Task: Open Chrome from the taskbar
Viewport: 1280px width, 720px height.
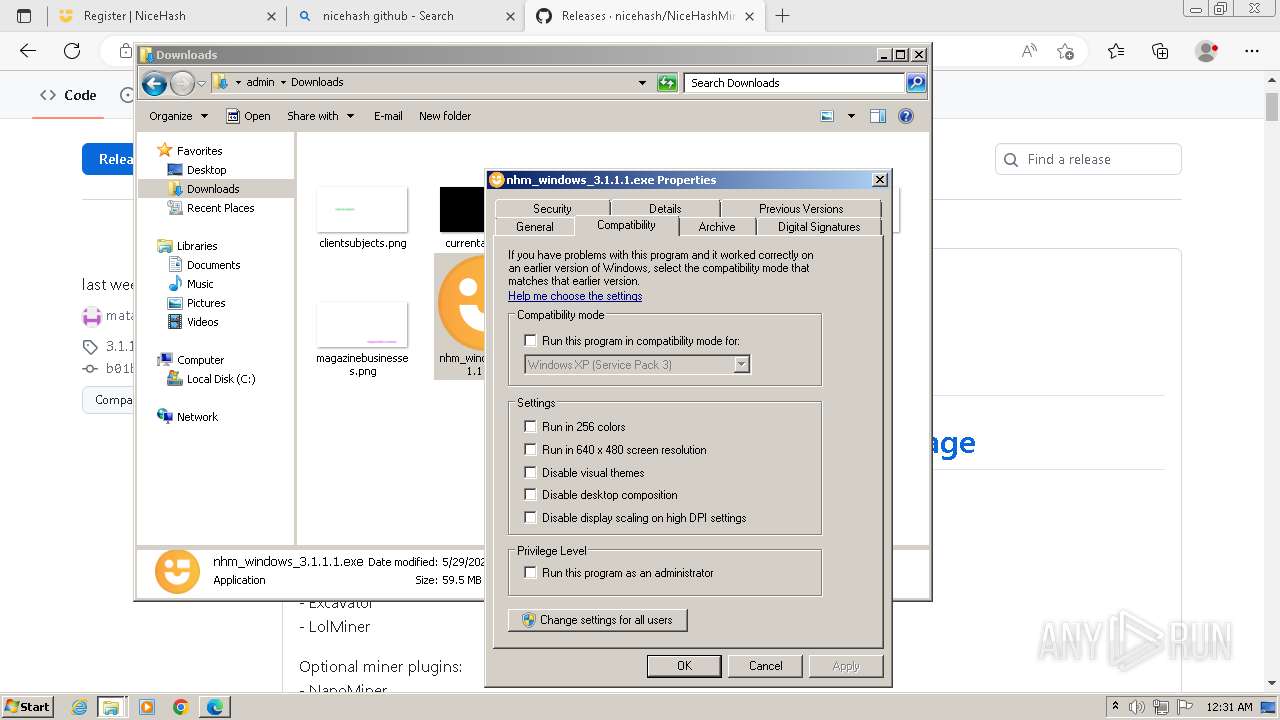Action: click(x=181, y=707)
